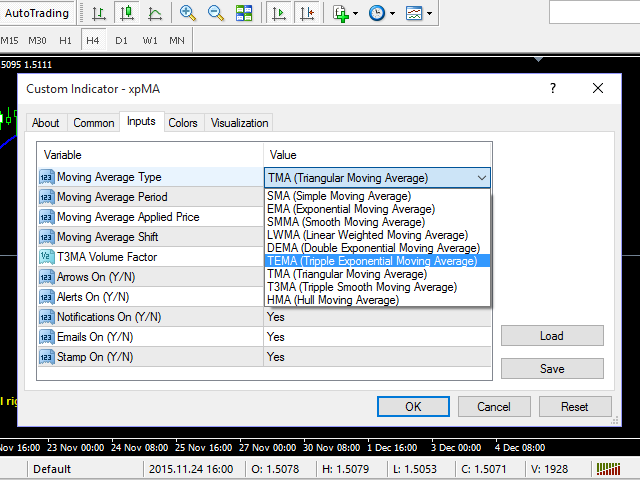Screen dimensions: 640x480
Task: Switch to candlestick chart icon
Action: (x=127, y=13)
